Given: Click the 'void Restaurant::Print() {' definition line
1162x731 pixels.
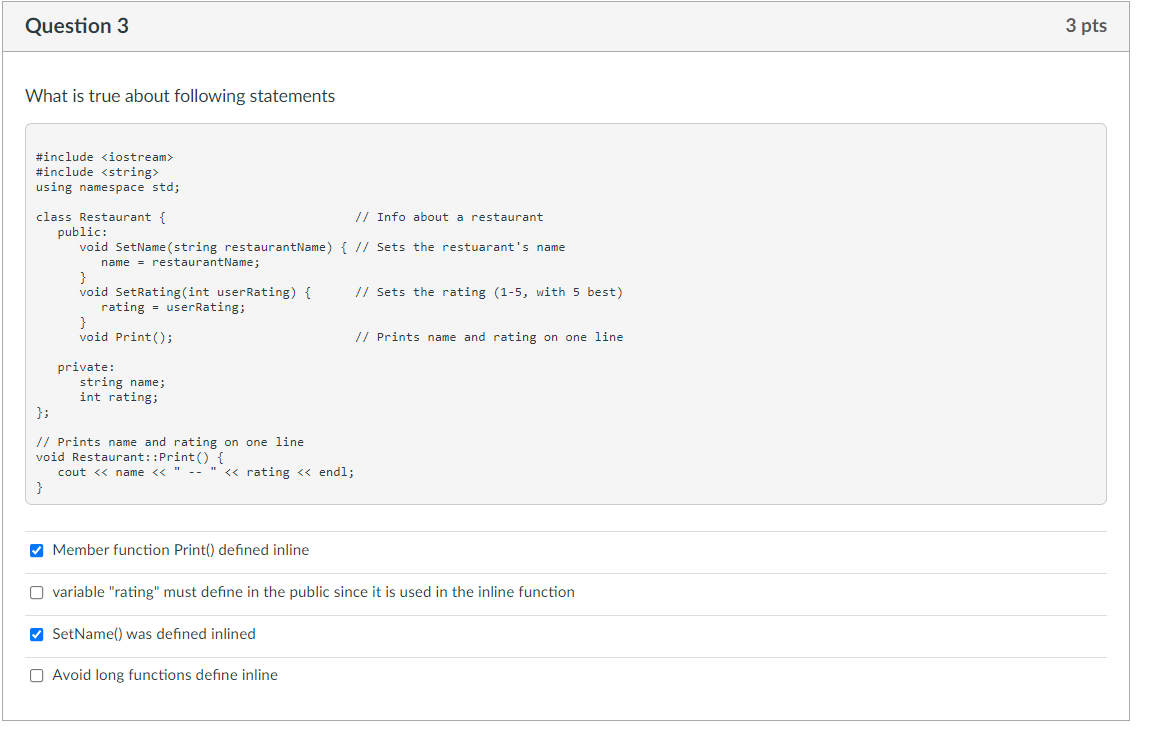Looking at the screenshot, I should coord(130,457).
